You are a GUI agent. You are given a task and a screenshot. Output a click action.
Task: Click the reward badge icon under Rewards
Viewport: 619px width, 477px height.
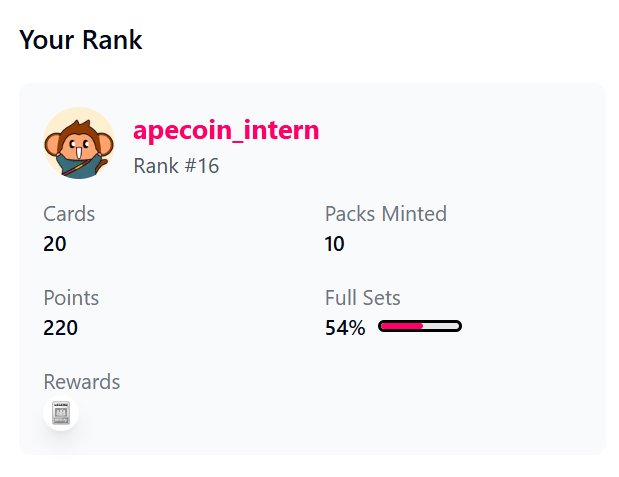click(x=61, y=414)
